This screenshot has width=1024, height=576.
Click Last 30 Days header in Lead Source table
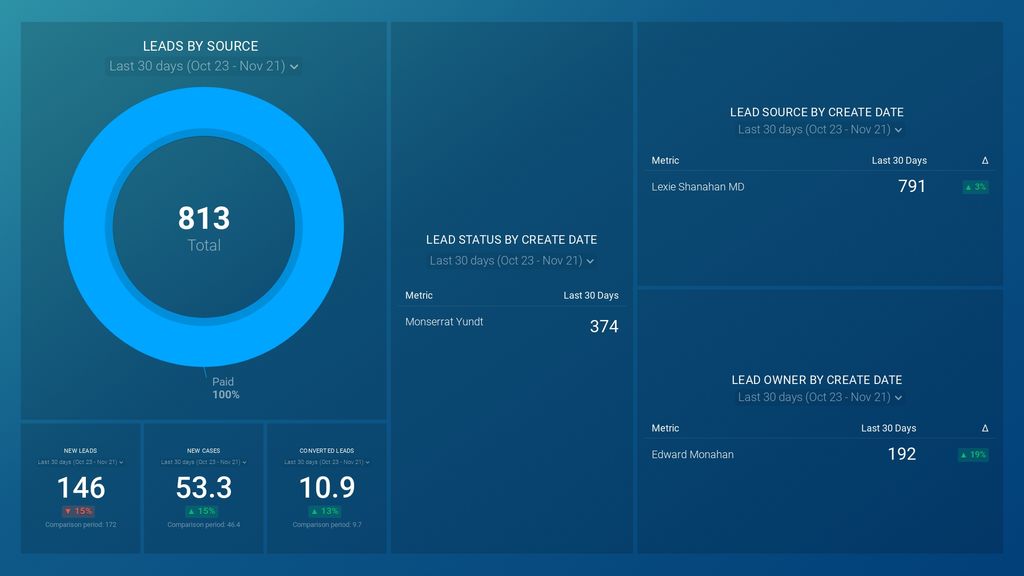(x=899, y=161)
